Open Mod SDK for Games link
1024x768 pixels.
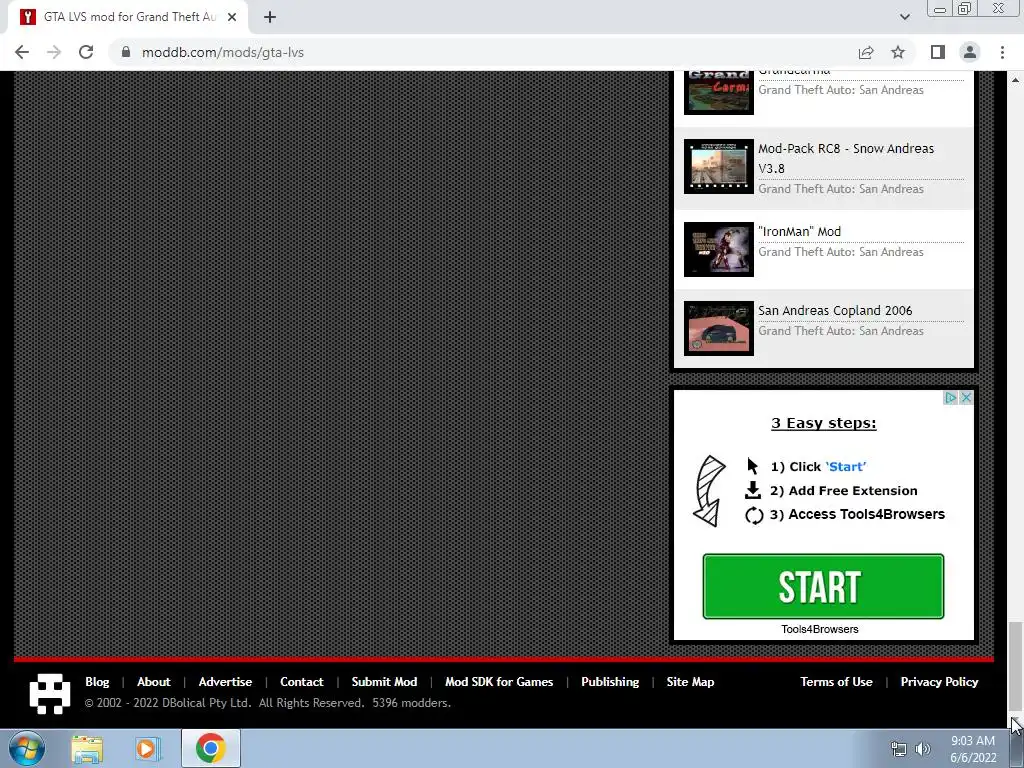click(499, 682)
